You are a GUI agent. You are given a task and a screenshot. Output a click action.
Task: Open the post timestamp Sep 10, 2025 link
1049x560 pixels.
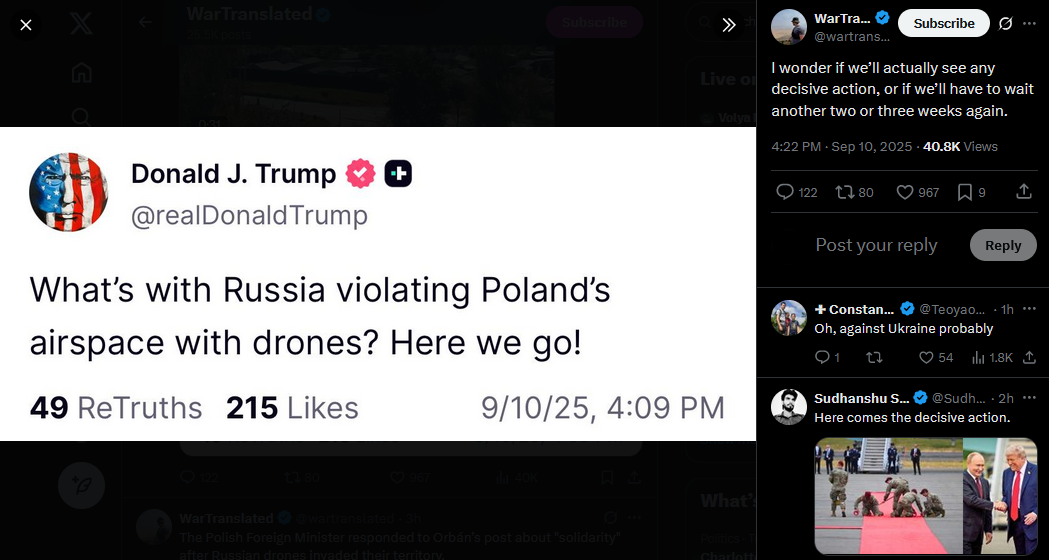click(x=841, y=146)
